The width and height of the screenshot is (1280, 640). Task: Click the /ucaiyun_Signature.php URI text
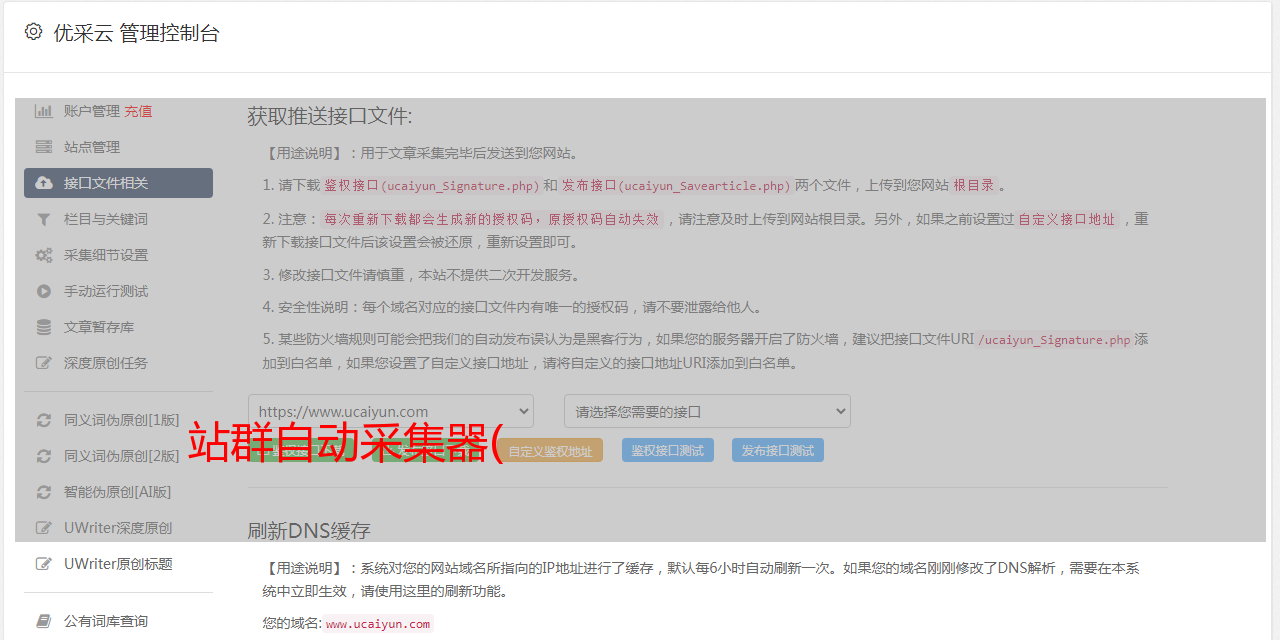coord(1054,340)
